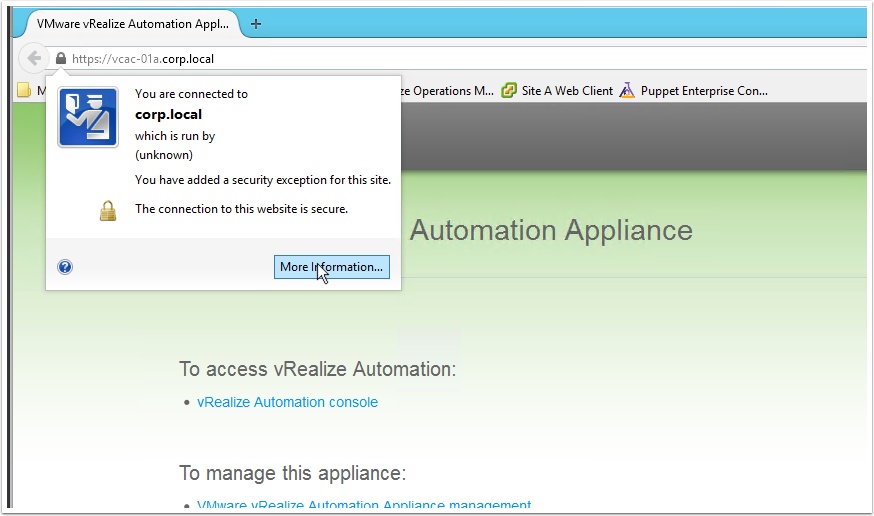The height and width of the screenshot is (516, 874).
Task: Open VMware vRealize Automation Appliance management link
Action: [364, 504]
